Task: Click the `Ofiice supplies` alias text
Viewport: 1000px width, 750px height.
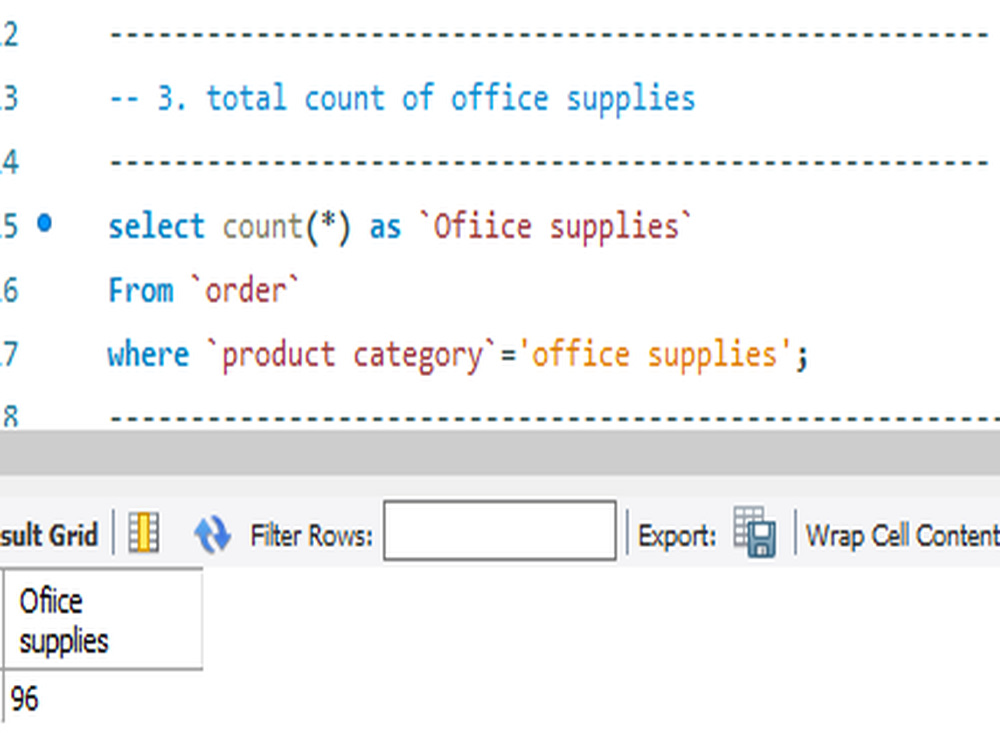Action: click(x=555, y=227)
